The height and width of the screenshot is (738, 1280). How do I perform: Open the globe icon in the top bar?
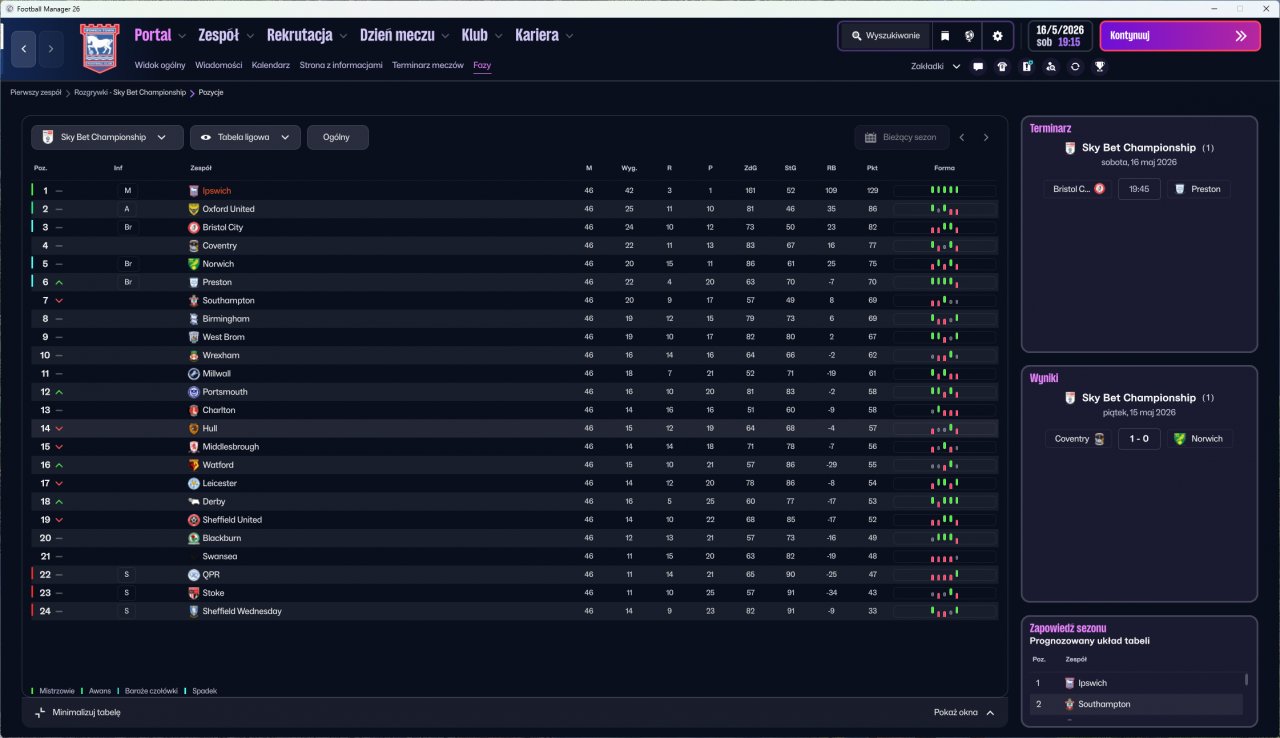tap(970, 36)
